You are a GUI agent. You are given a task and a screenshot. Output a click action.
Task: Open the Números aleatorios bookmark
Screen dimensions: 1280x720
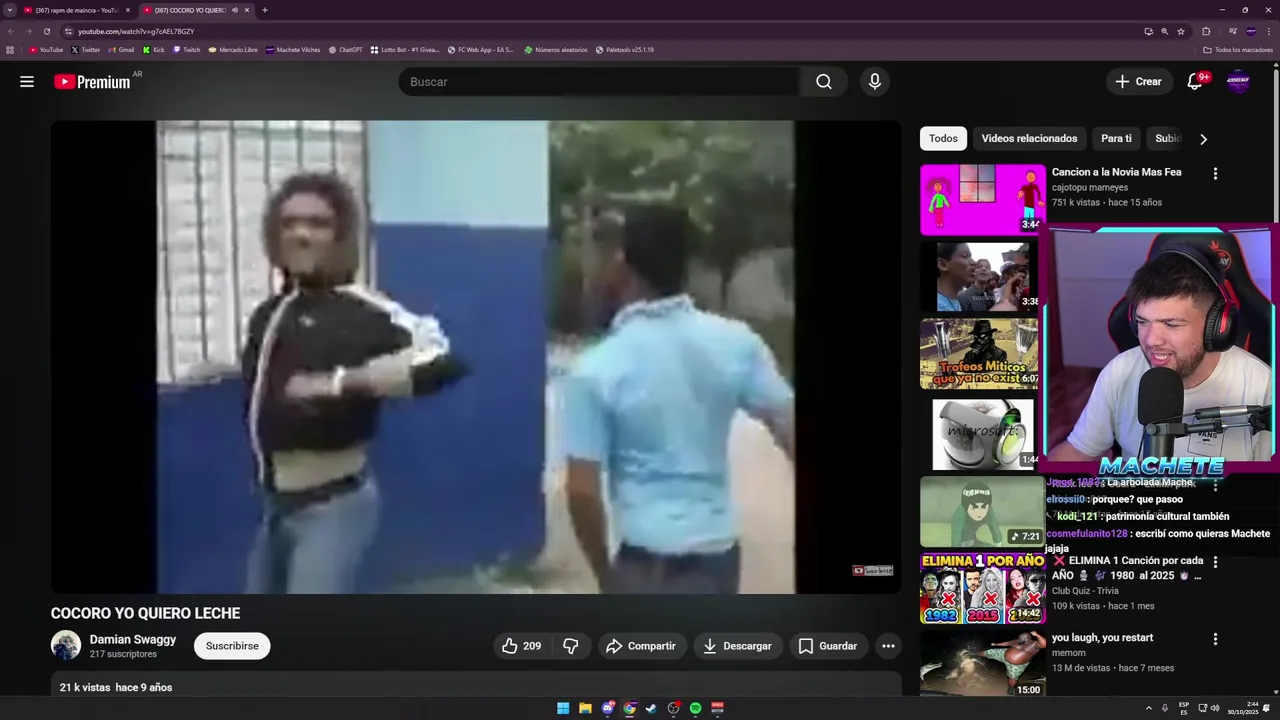click(x=556, y=50)
